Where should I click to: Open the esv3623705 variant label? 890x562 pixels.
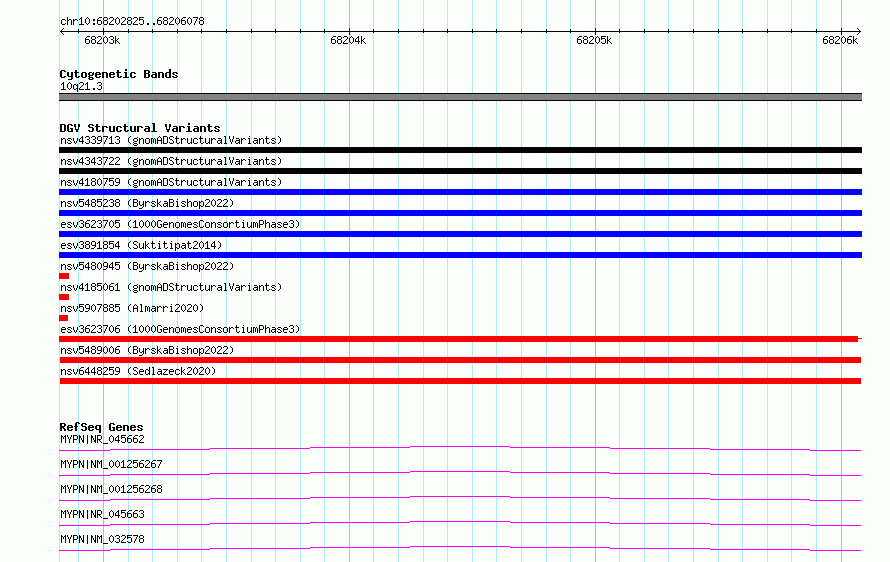[180, 224]
